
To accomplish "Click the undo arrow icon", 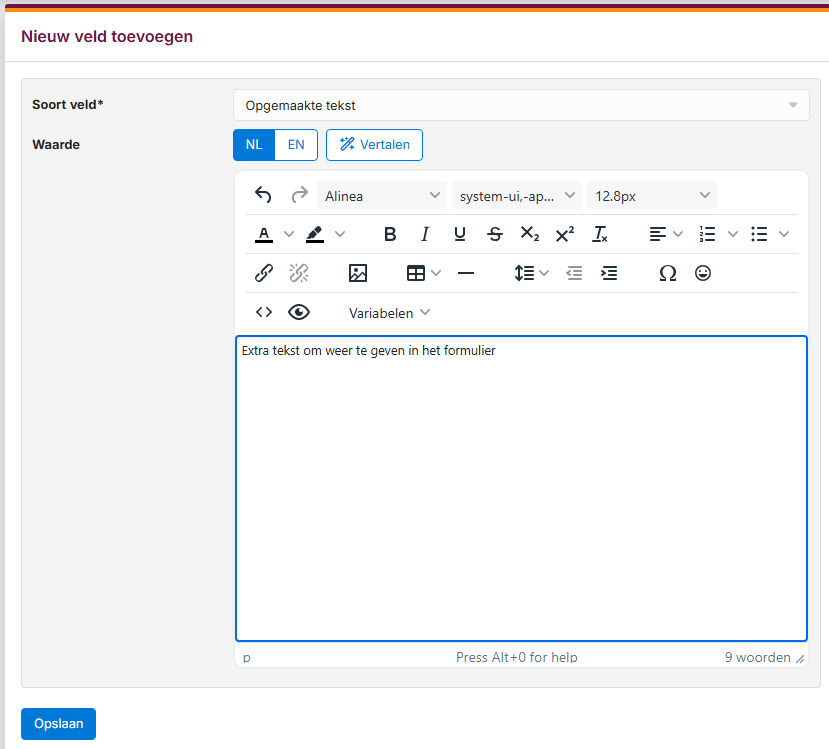I will (x=264, y=196).
